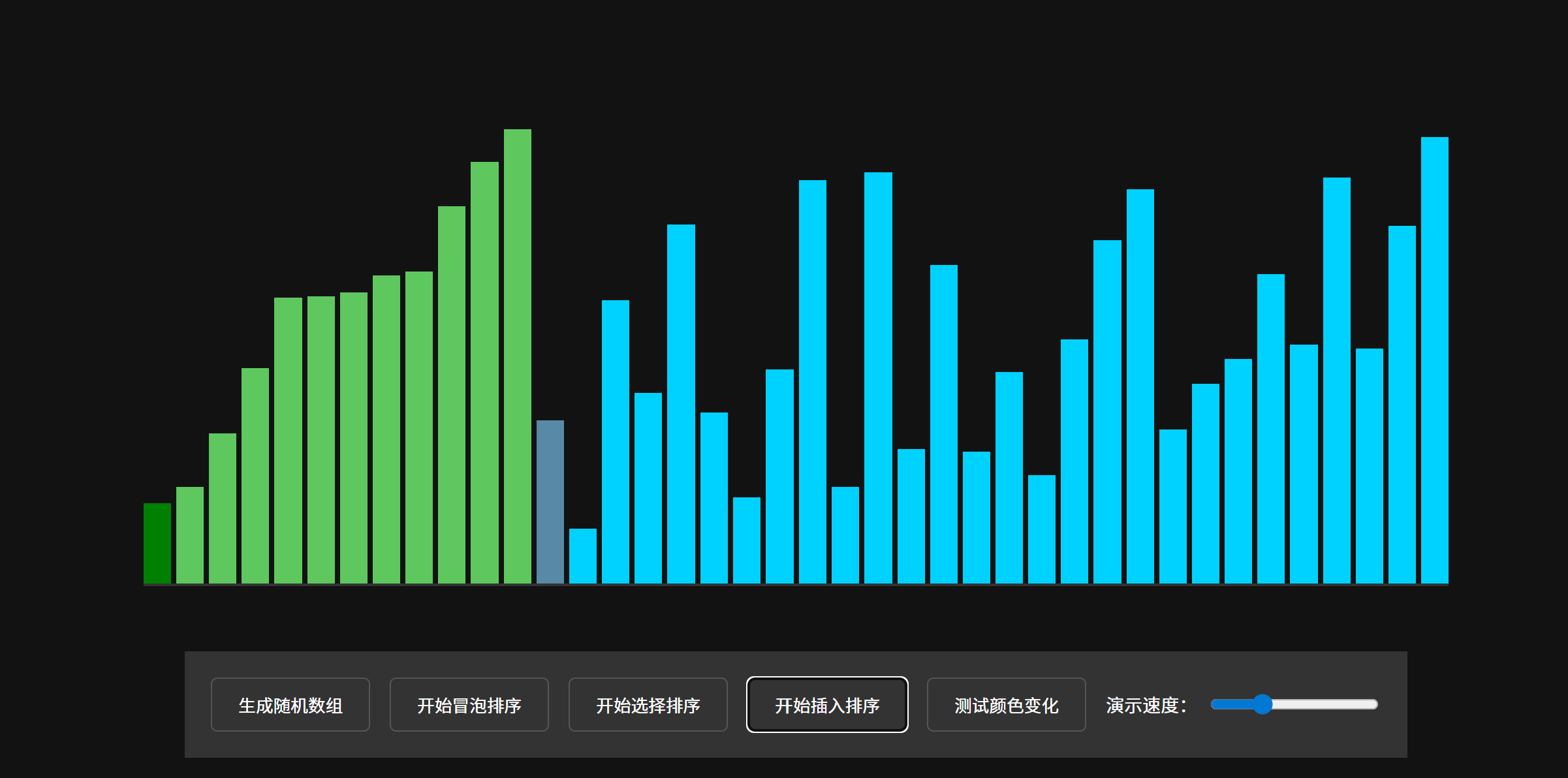The image size is (1568, 778).
Task: Click the second light green bar from left
Action: point(190,535)
